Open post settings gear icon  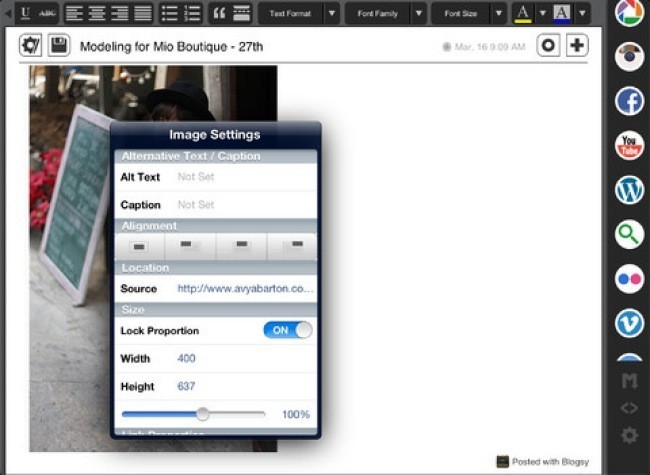coord(30,45)
